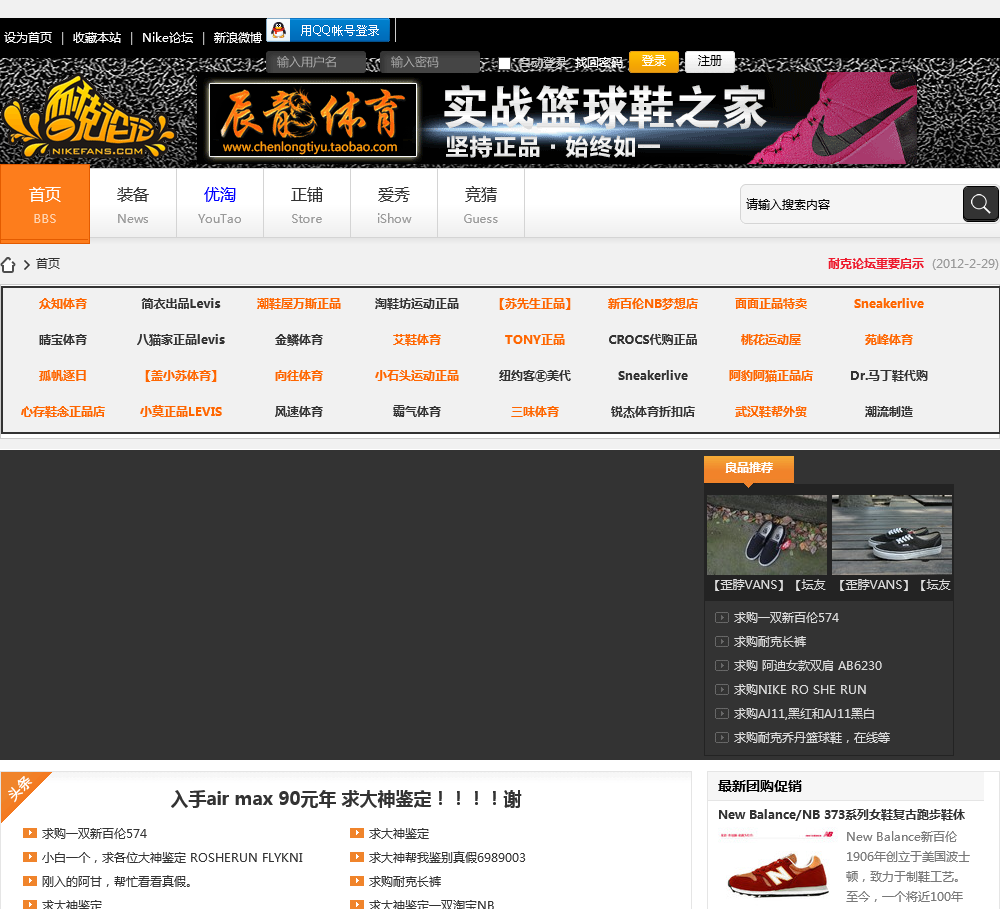Click arrow icon beside 求购一双新百伦574 in sidebar
The width and height of the screenshot is (1000, 909).
pos(721,617)
